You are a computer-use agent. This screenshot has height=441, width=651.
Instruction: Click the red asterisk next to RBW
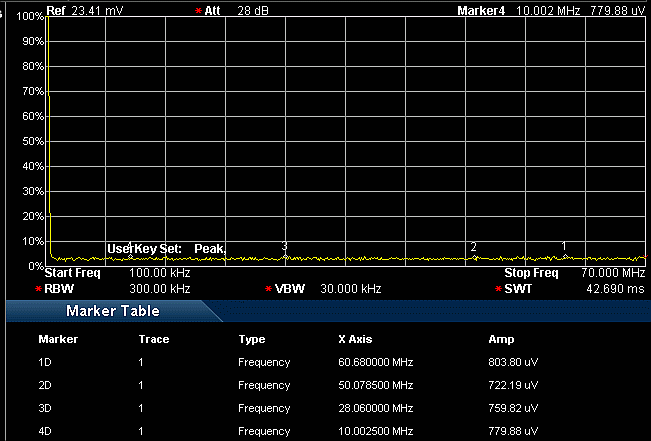point(38,289)
